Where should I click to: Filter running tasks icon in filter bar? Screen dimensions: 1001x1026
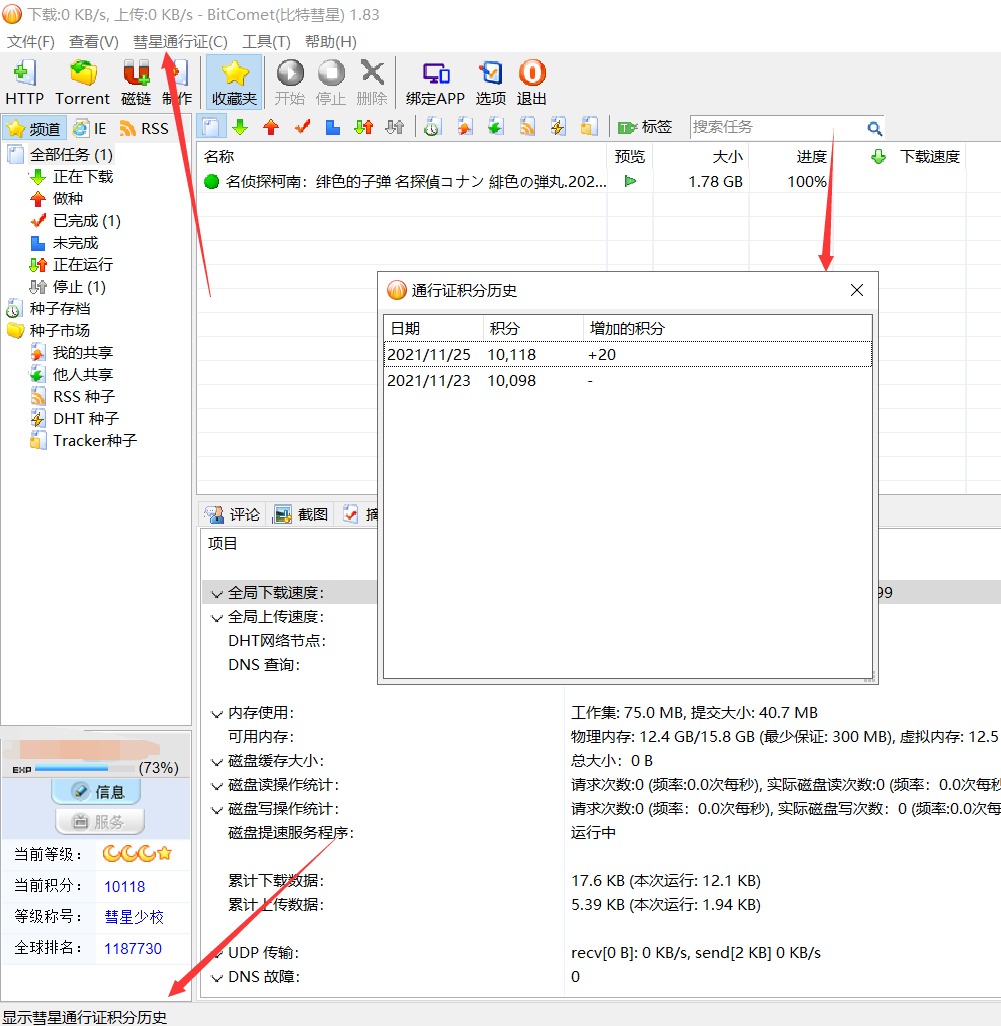364,127
